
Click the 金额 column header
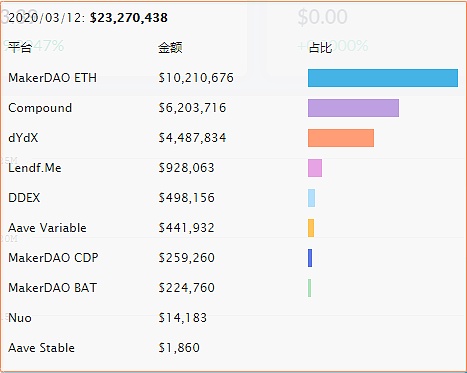click(x=170, y=48)
